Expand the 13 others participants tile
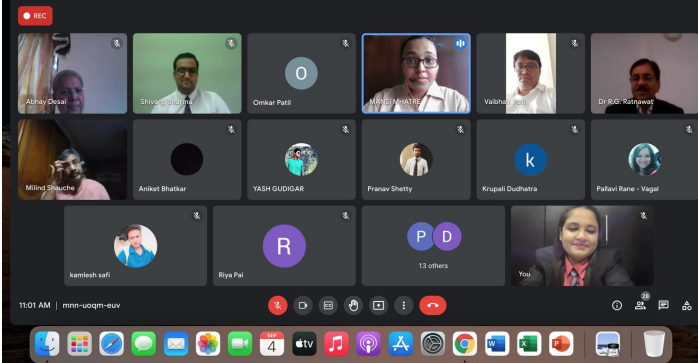Image resolution: width=698 pixels, height=363 pixels. [433, 246]
